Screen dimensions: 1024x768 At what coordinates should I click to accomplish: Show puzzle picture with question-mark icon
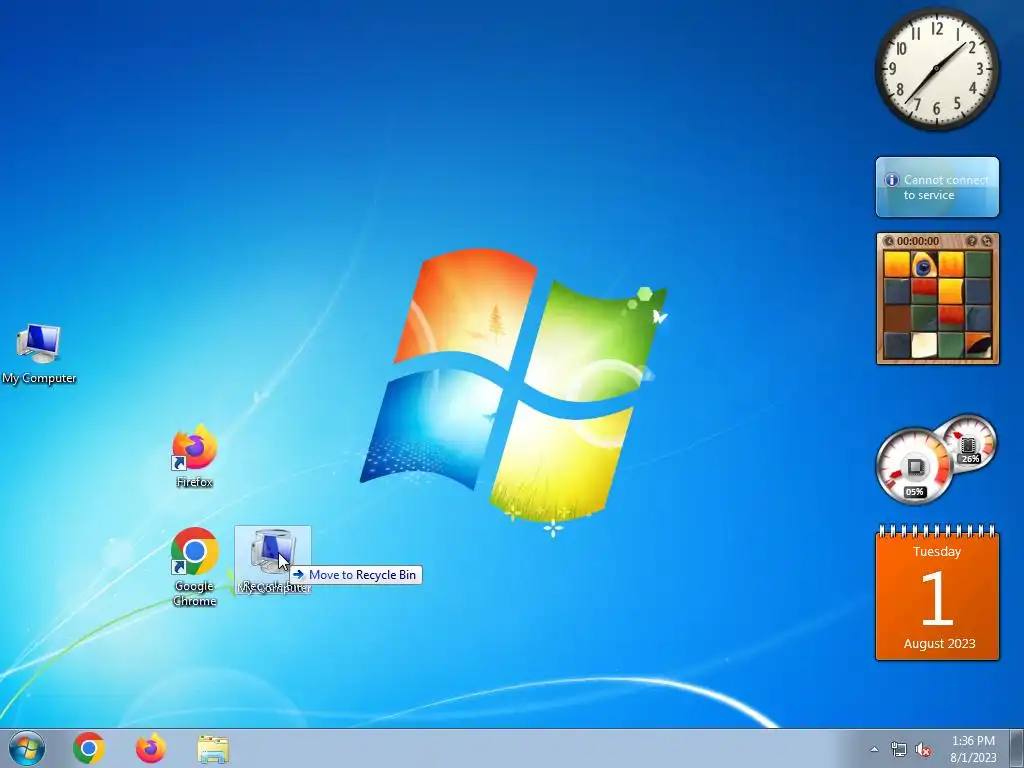point(971,241)
